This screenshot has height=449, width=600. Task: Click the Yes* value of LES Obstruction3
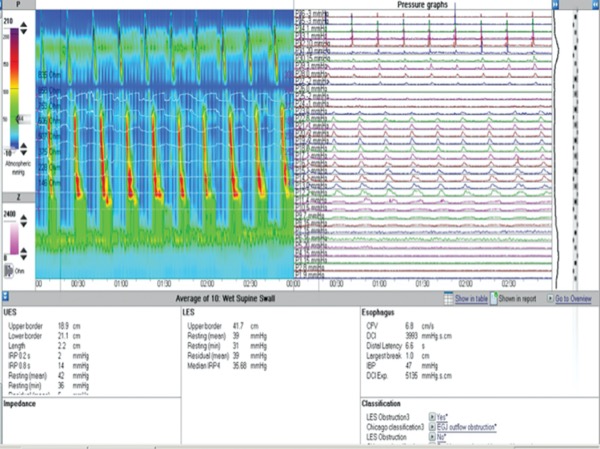coord(442,417)
